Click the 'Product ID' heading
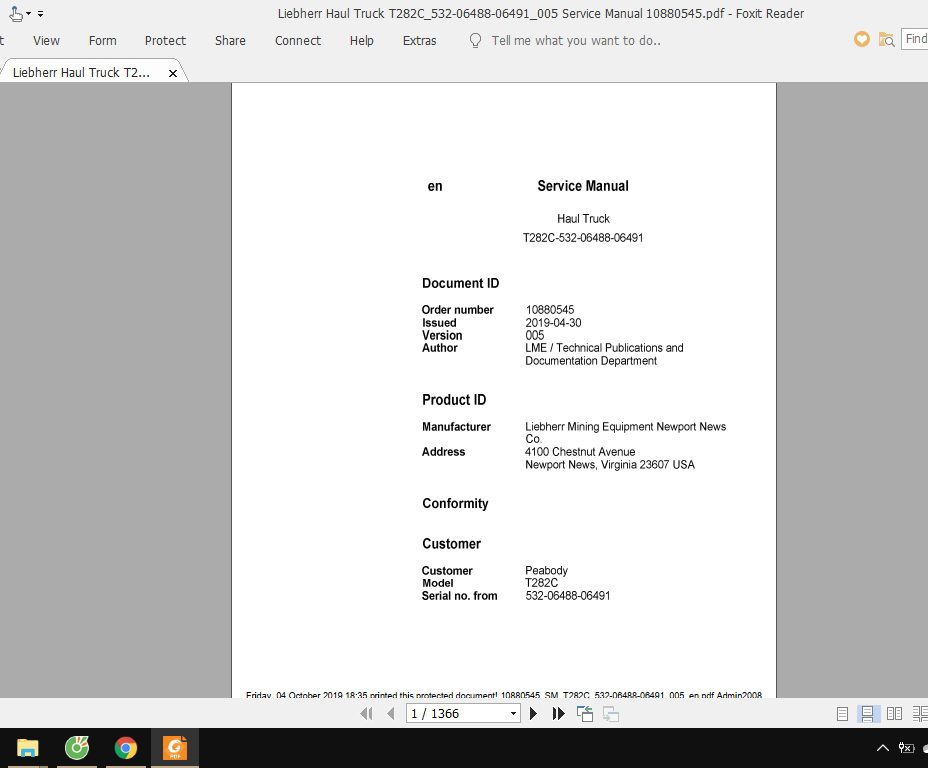928x768 pixels. 454,399
